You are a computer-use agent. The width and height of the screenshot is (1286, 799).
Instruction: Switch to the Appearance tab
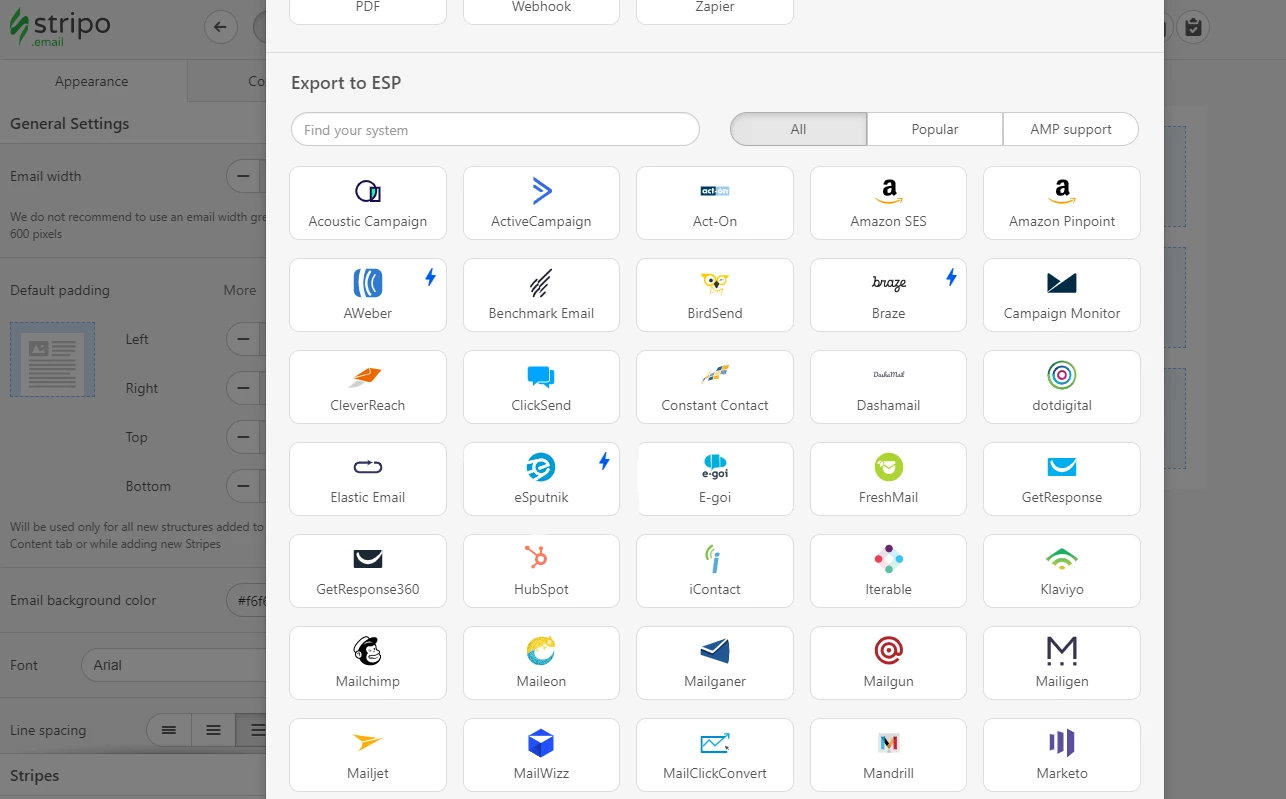click(x=92, y=81)
